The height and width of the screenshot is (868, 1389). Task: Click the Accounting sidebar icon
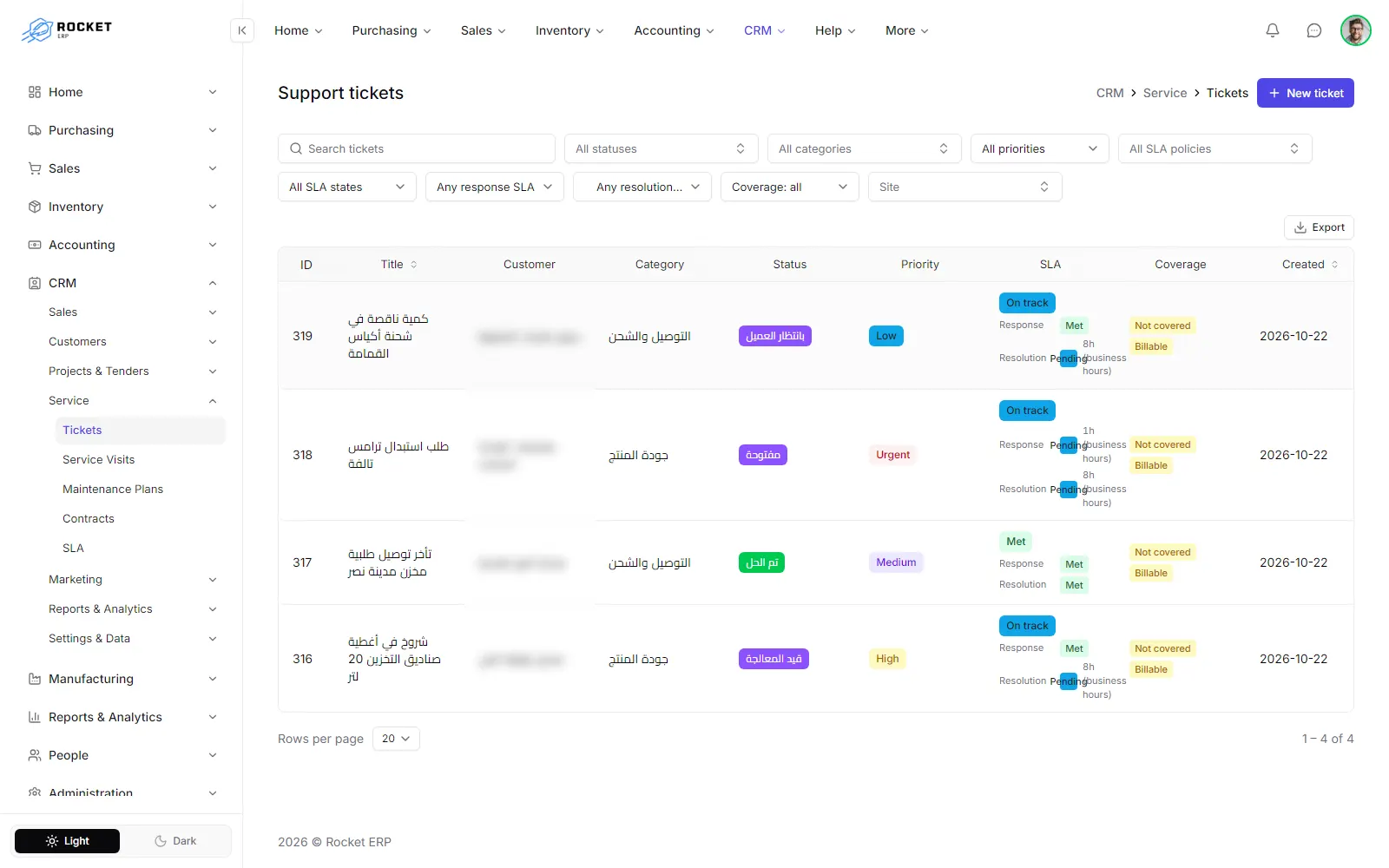point(35,245)
